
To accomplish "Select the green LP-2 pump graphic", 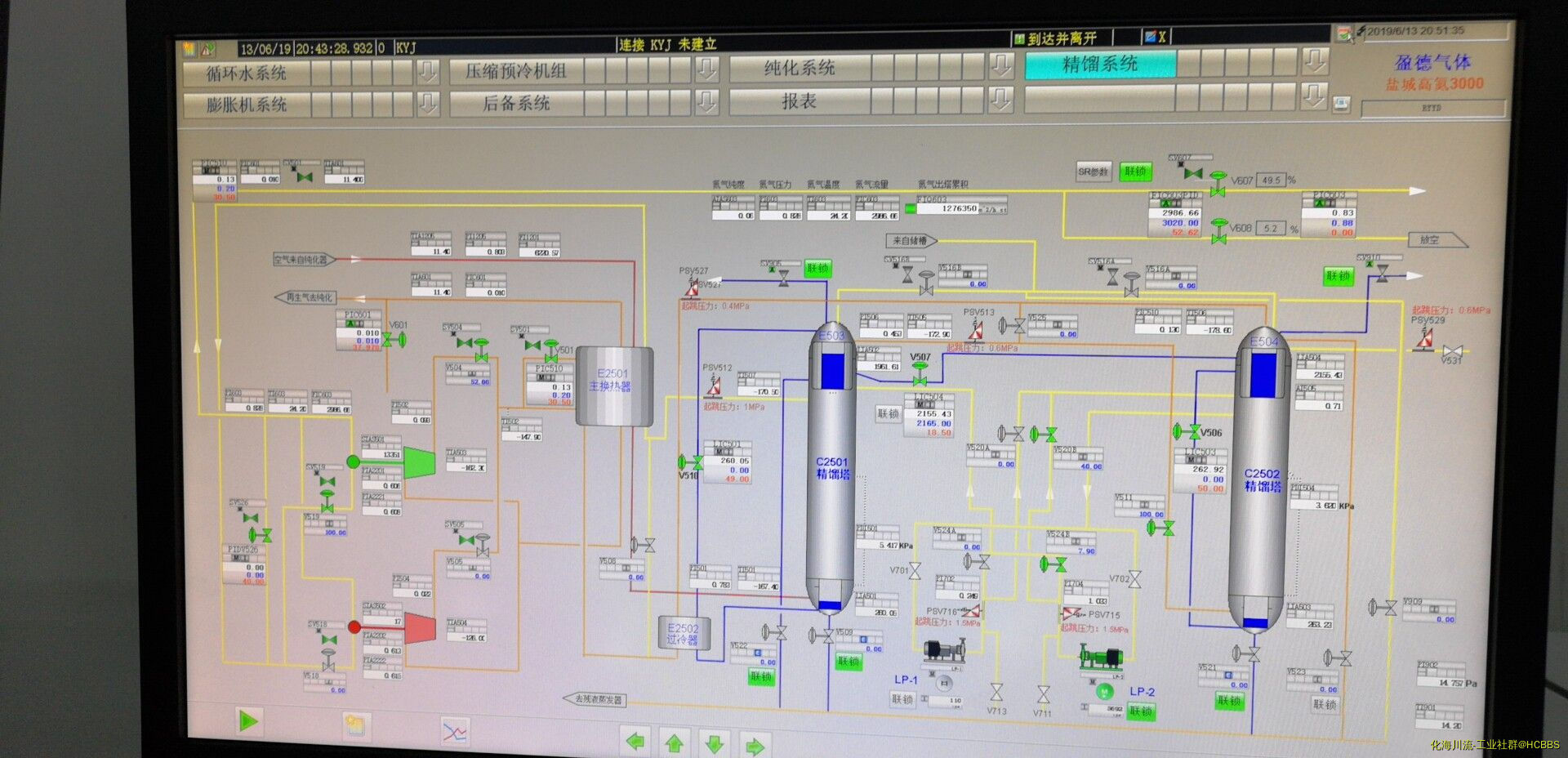I will pyautogui.click(x=1101, y=658).
